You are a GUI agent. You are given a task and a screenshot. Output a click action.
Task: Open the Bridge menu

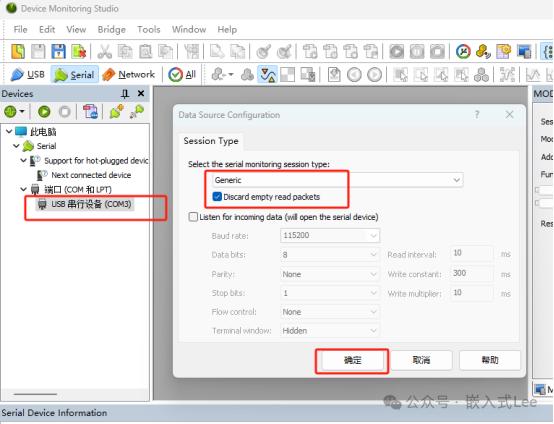pyautogui.click(x=111, y=29)
